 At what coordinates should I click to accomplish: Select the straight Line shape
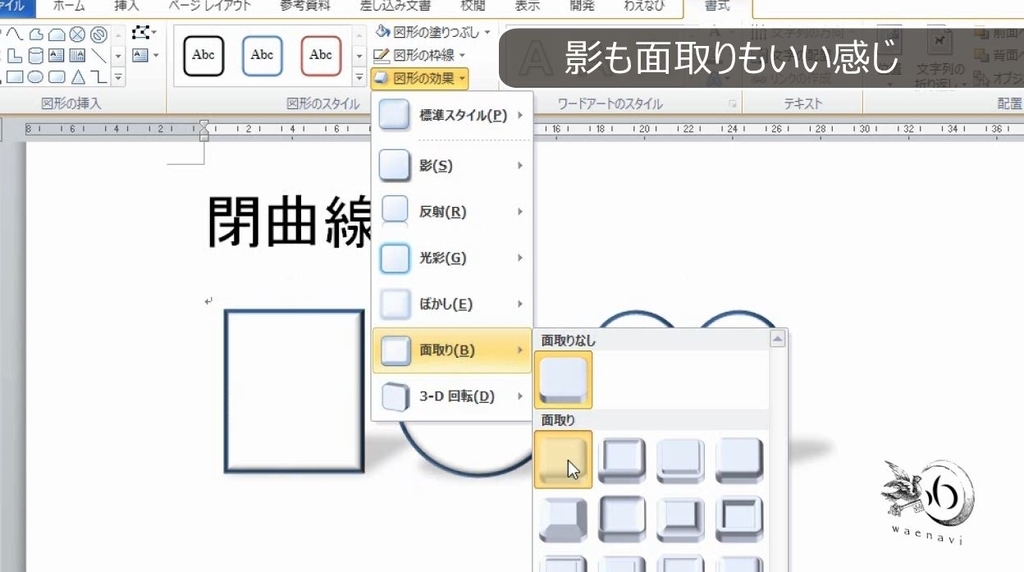pos(99,56)
